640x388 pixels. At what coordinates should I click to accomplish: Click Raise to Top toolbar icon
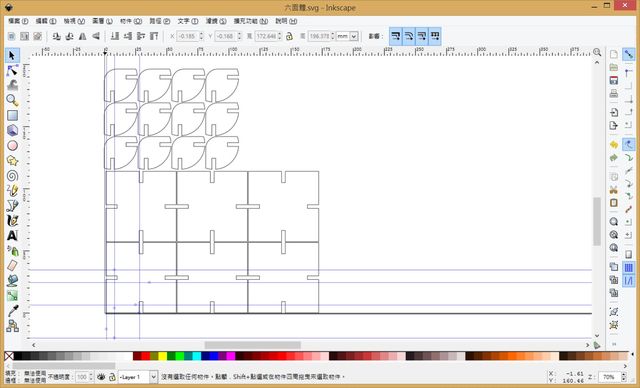point(154,36)
